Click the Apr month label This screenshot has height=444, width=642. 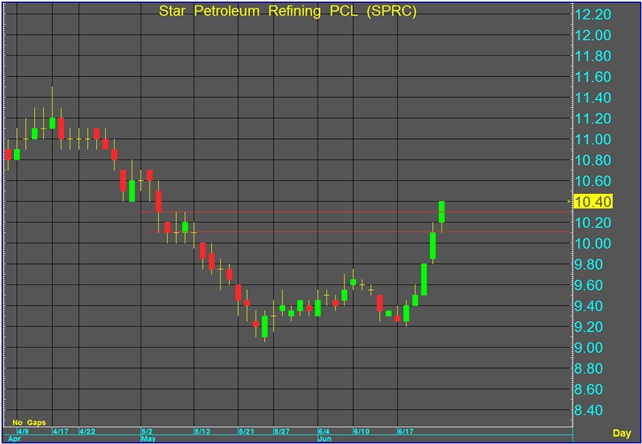pyautogui.click(x=14, y=439)
